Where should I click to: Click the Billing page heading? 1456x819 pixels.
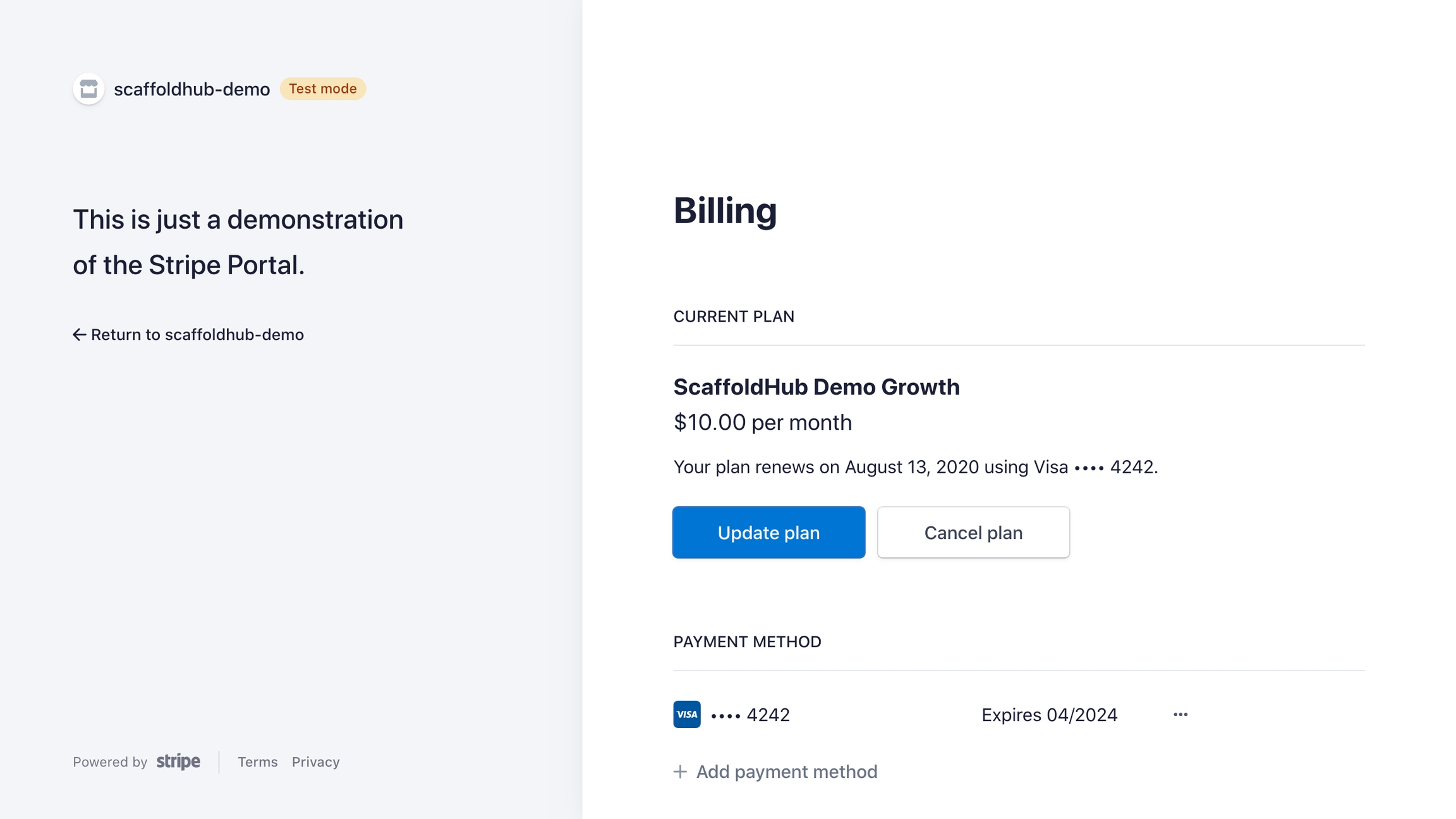(725, 210)
